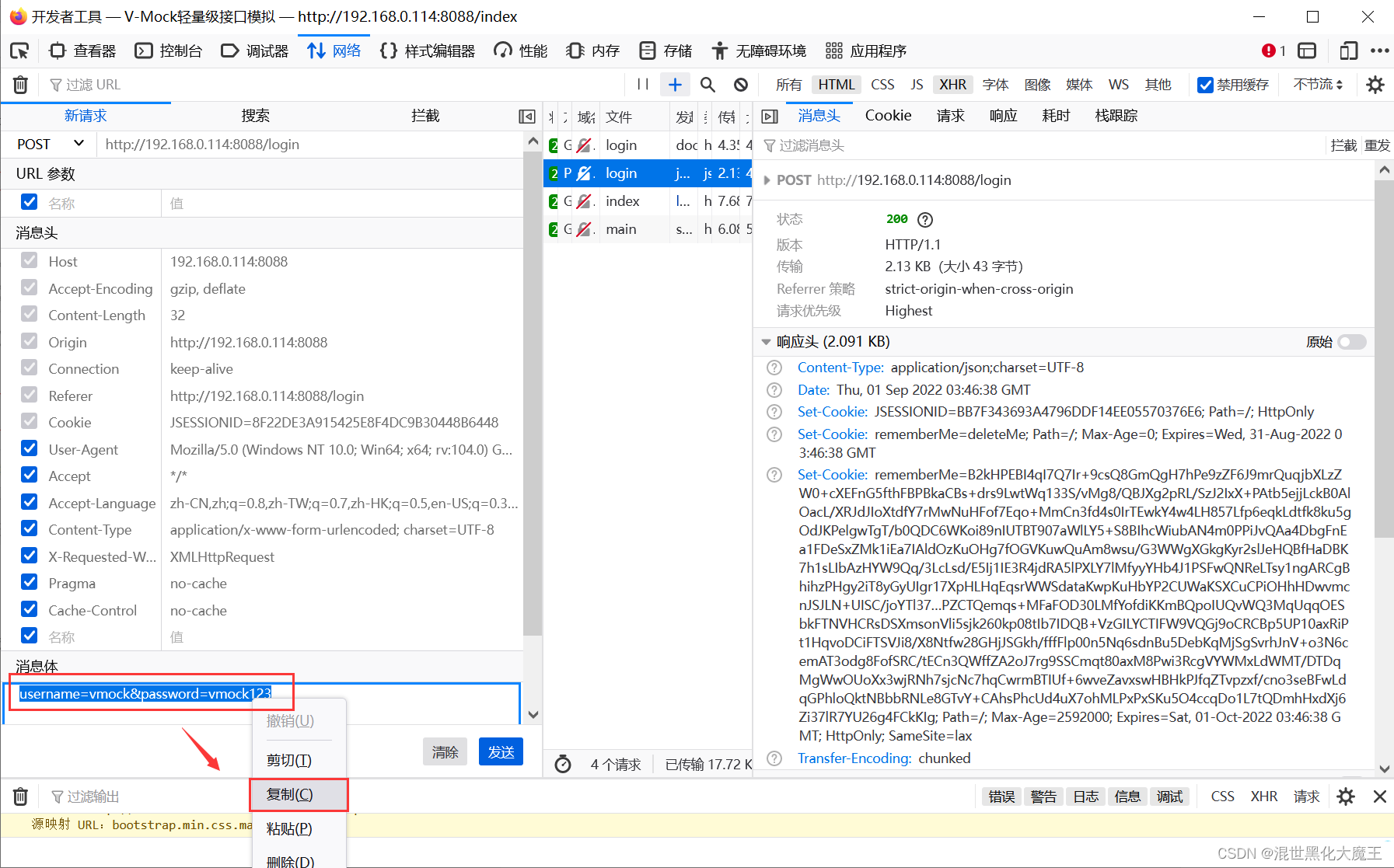Click the stopwatch performance analysis icon
1394x868 pixels.
coord(563,764)
